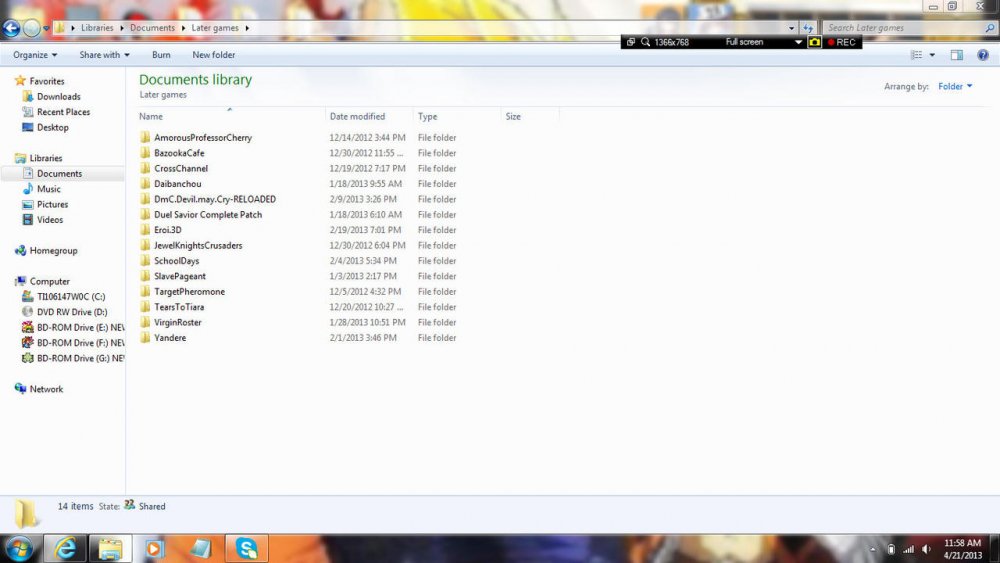This screenshot has width=1000, height=563.
Task: Select the SchoolDays folder
Action: [x=176, y=261]
